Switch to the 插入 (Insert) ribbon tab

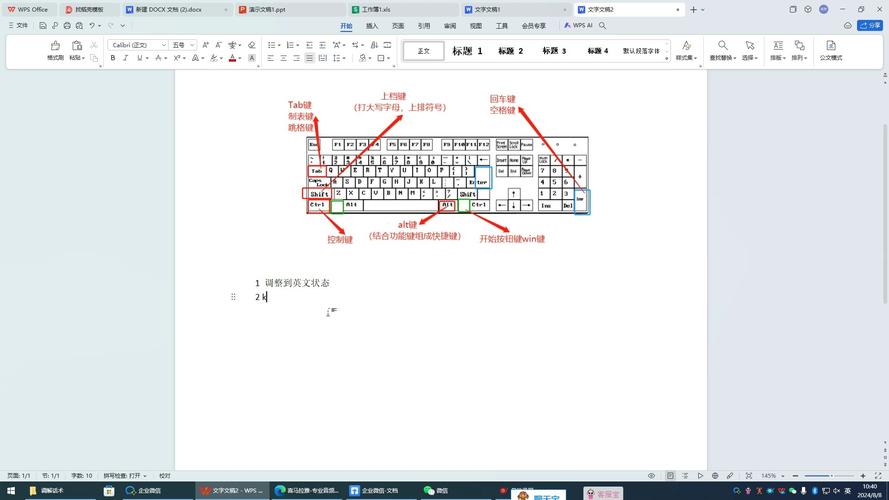tap(372, 26)
